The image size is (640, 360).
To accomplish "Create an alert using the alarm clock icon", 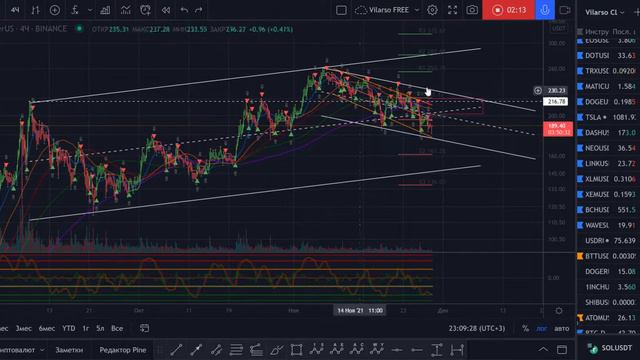I will 145,10.
